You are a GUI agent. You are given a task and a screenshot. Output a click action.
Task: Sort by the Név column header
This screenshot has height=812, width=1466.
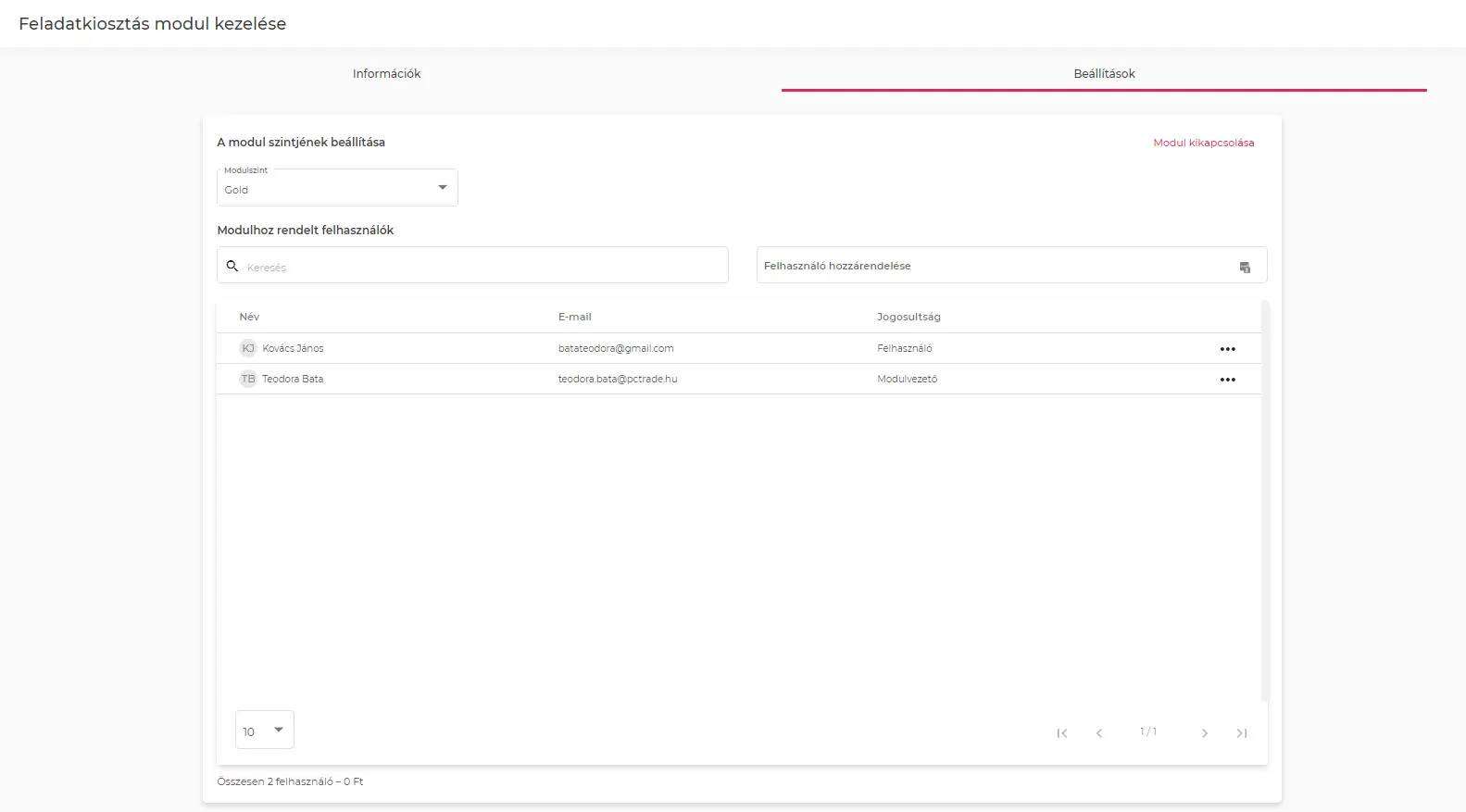point(249,317)
